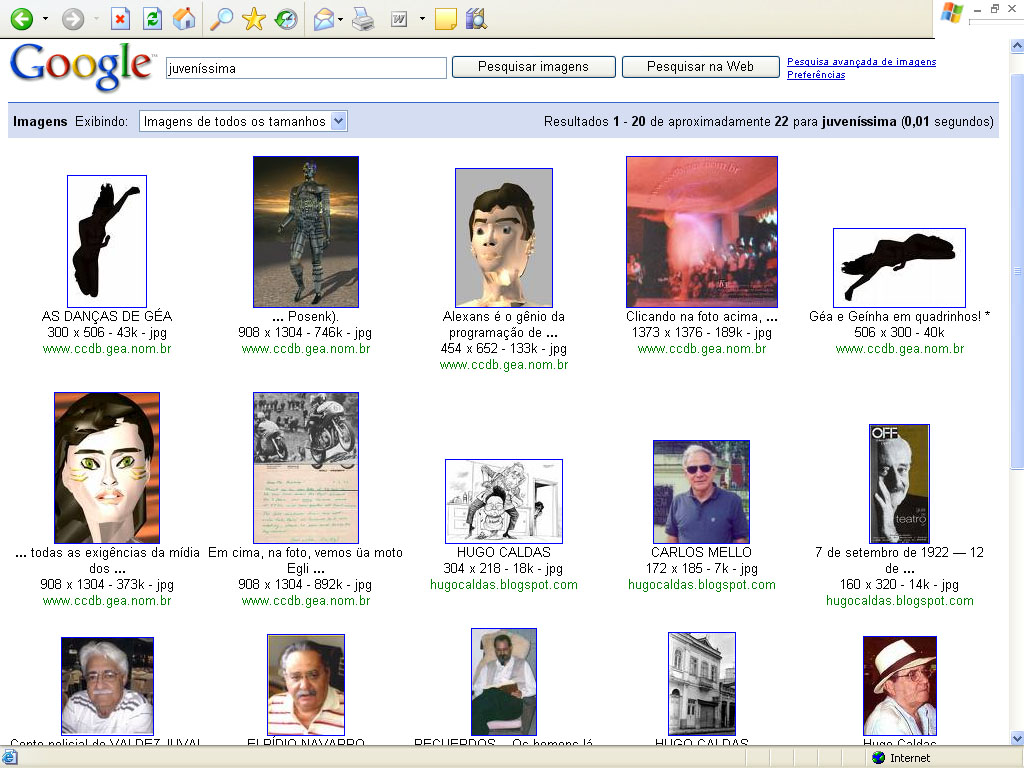The image size is (1024, 768).
Task: Click the Print printer icon
Action: click(x=362, y=19)
